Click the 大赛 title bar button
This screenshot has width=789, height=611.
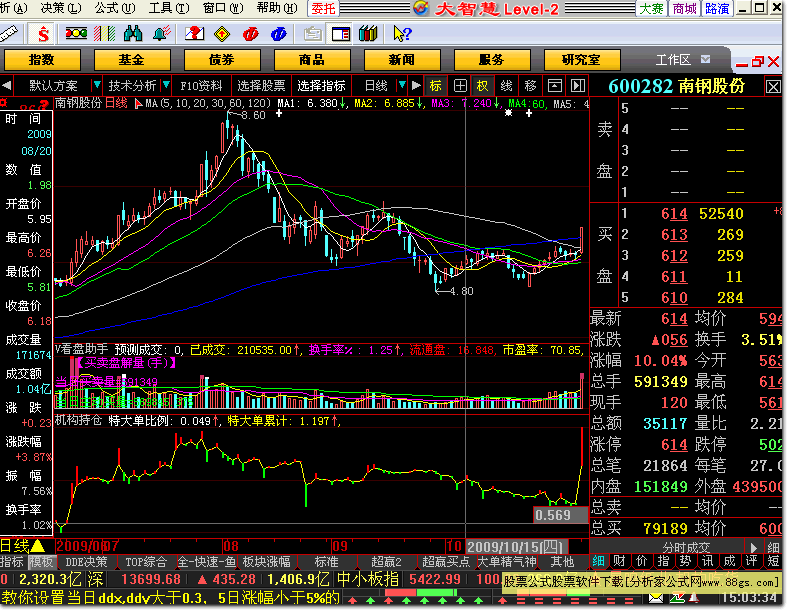click(x=651, y=8)
